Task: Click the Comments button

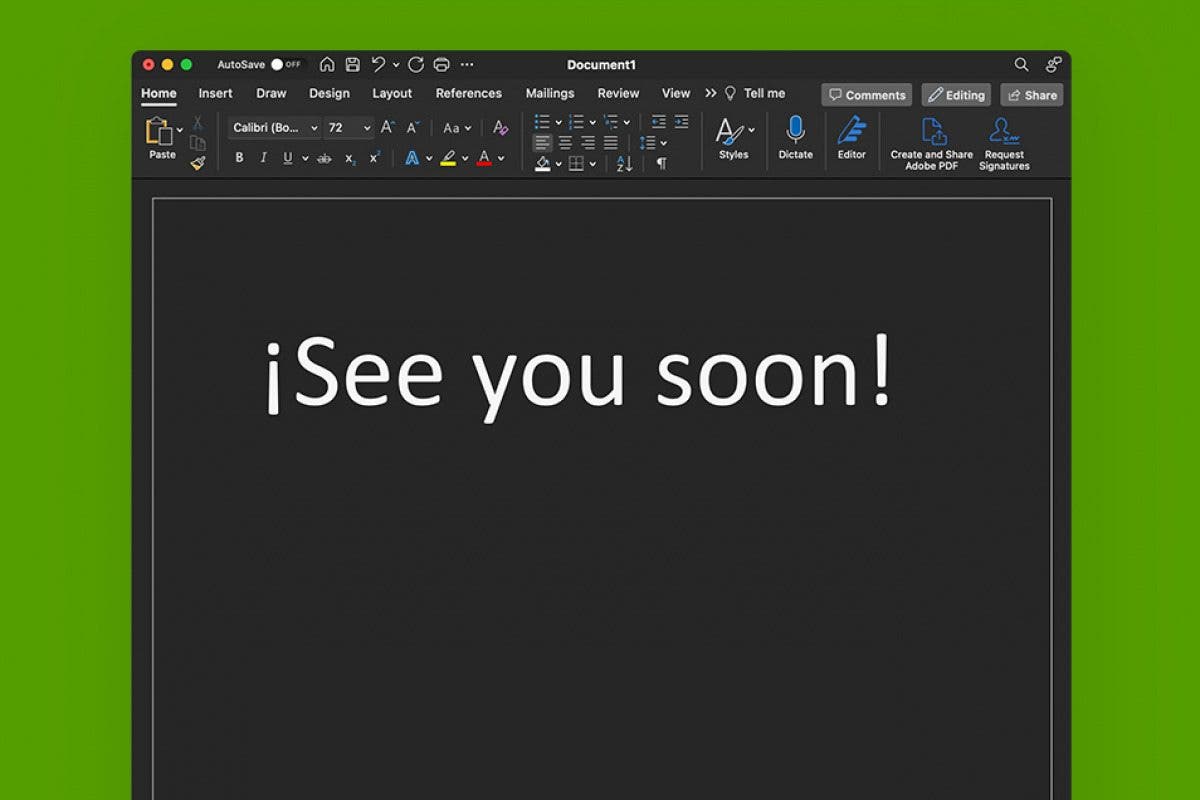Action: [866, 94]
